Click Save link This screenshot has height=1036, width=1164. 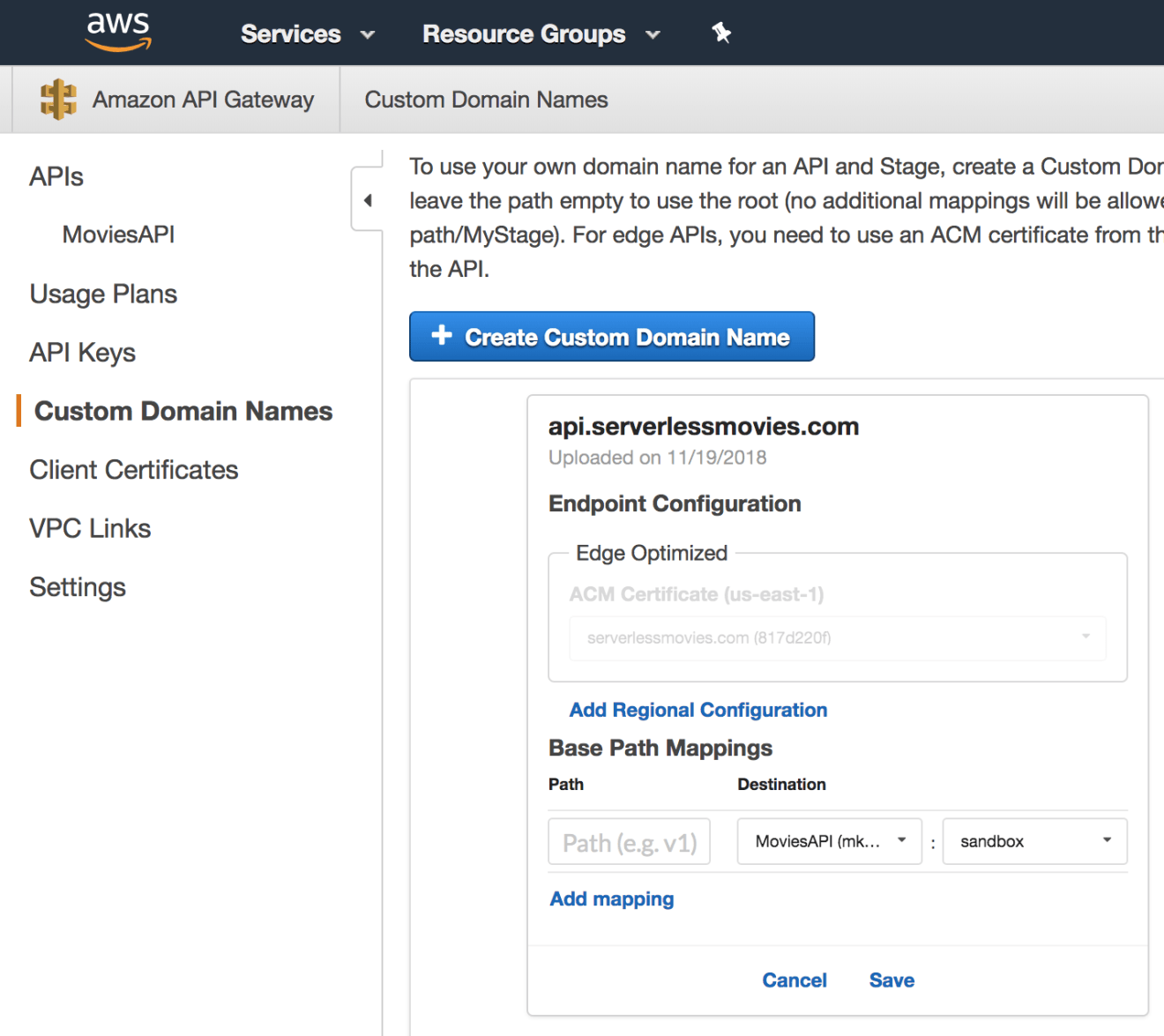892,980
